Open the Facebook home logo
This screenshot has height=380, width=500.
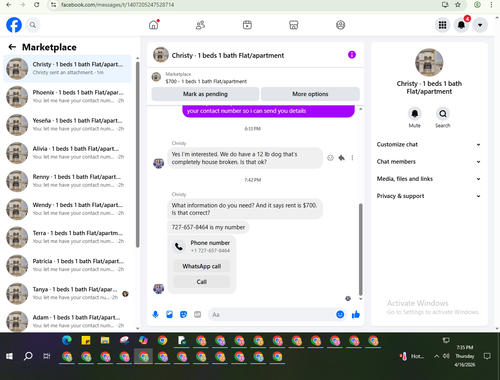point(14,25)
